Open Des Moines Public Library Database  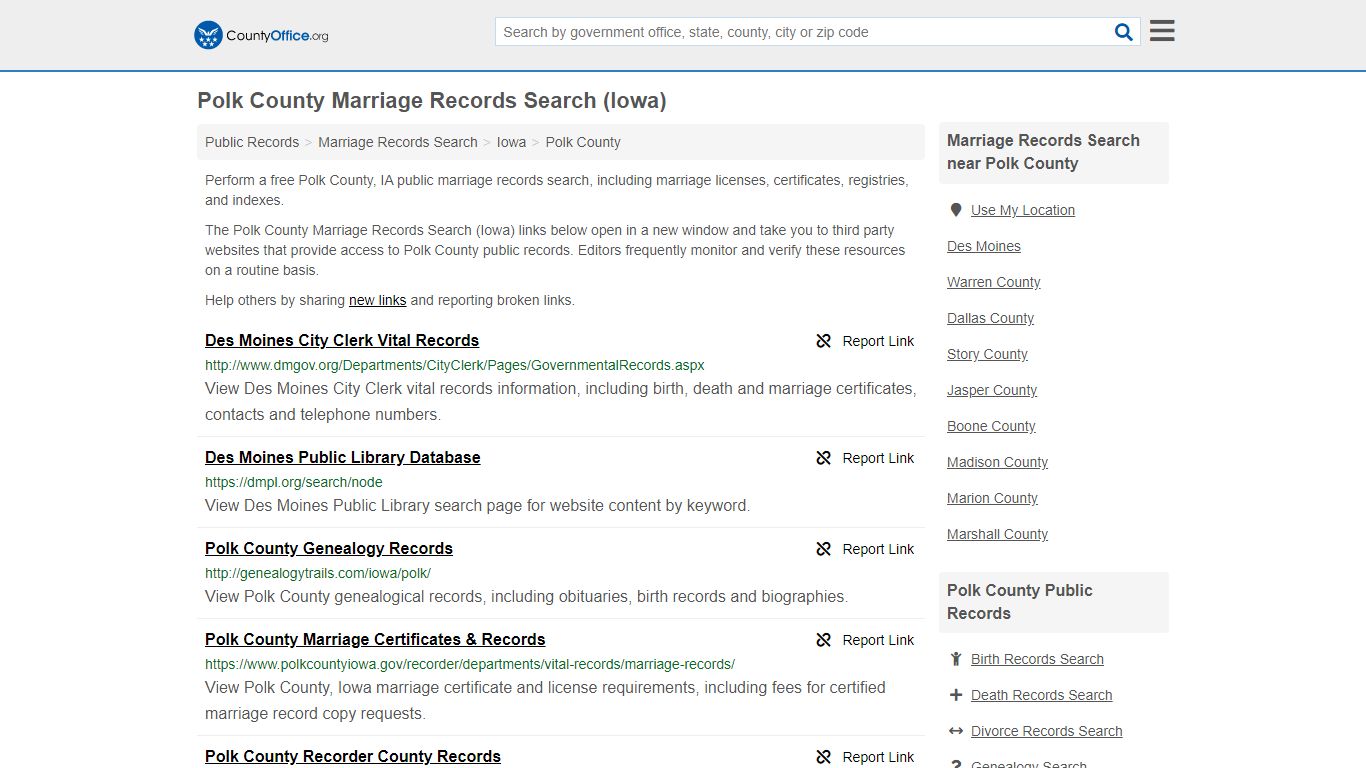point(343,457)
